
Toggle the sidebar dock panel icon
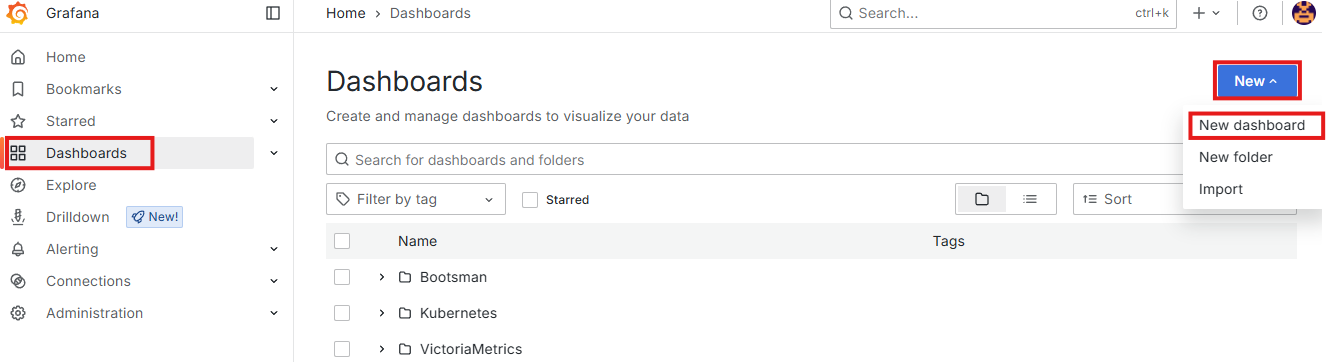pos(273,13)
